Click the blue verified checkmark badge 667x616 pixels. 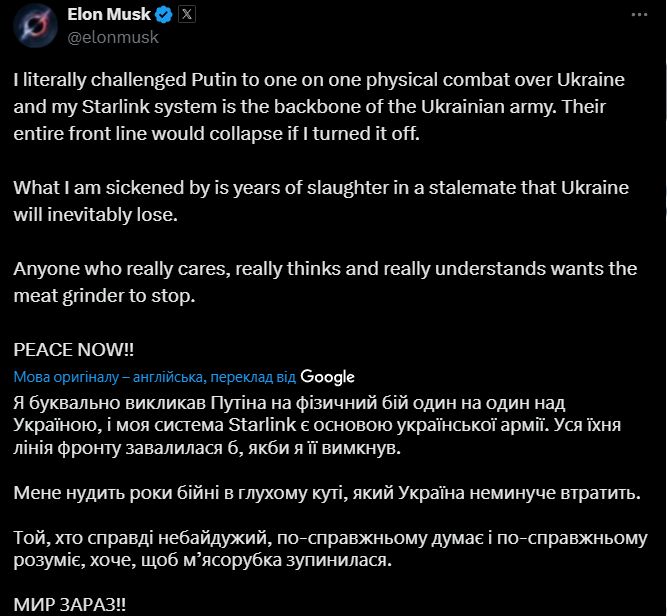[x=164, y=15]
